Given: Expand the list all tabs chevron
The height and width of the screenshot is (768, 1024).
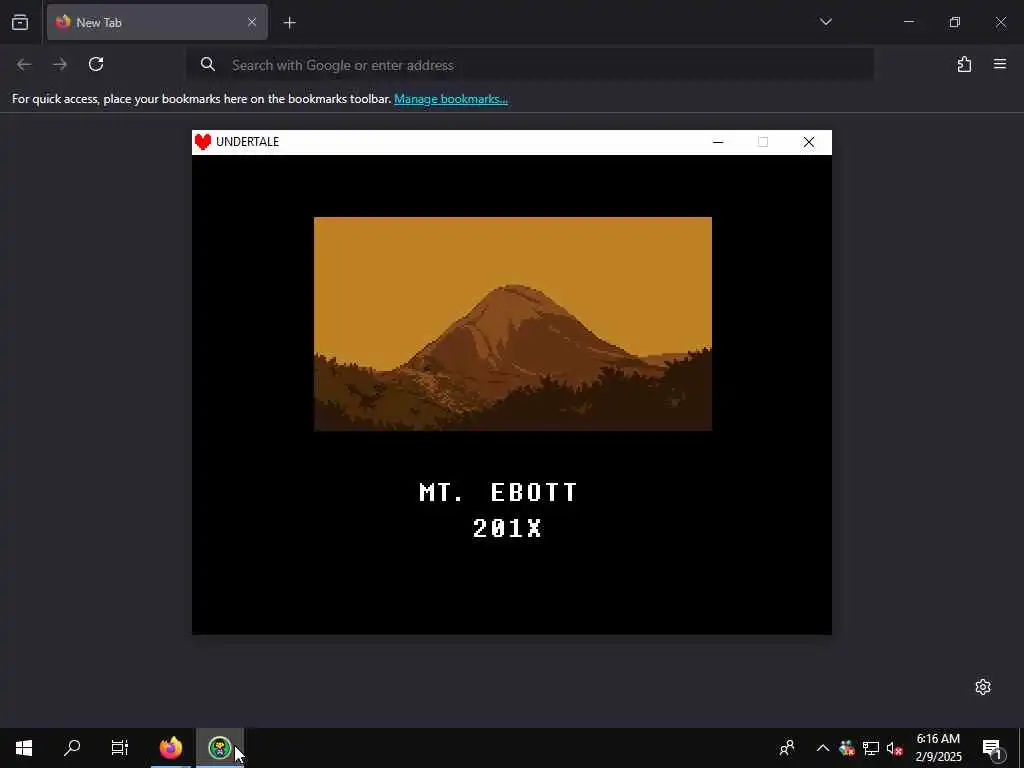Looking at the screenshot, I should tap(825, 22).
